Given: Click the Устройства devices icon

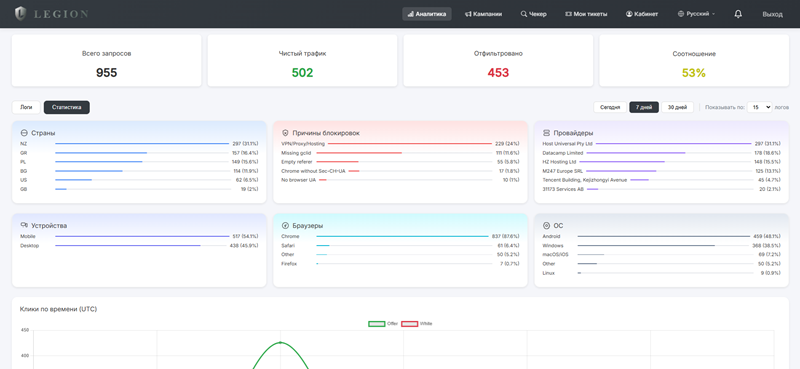Looking at the screenshot, I should [23, 225].
